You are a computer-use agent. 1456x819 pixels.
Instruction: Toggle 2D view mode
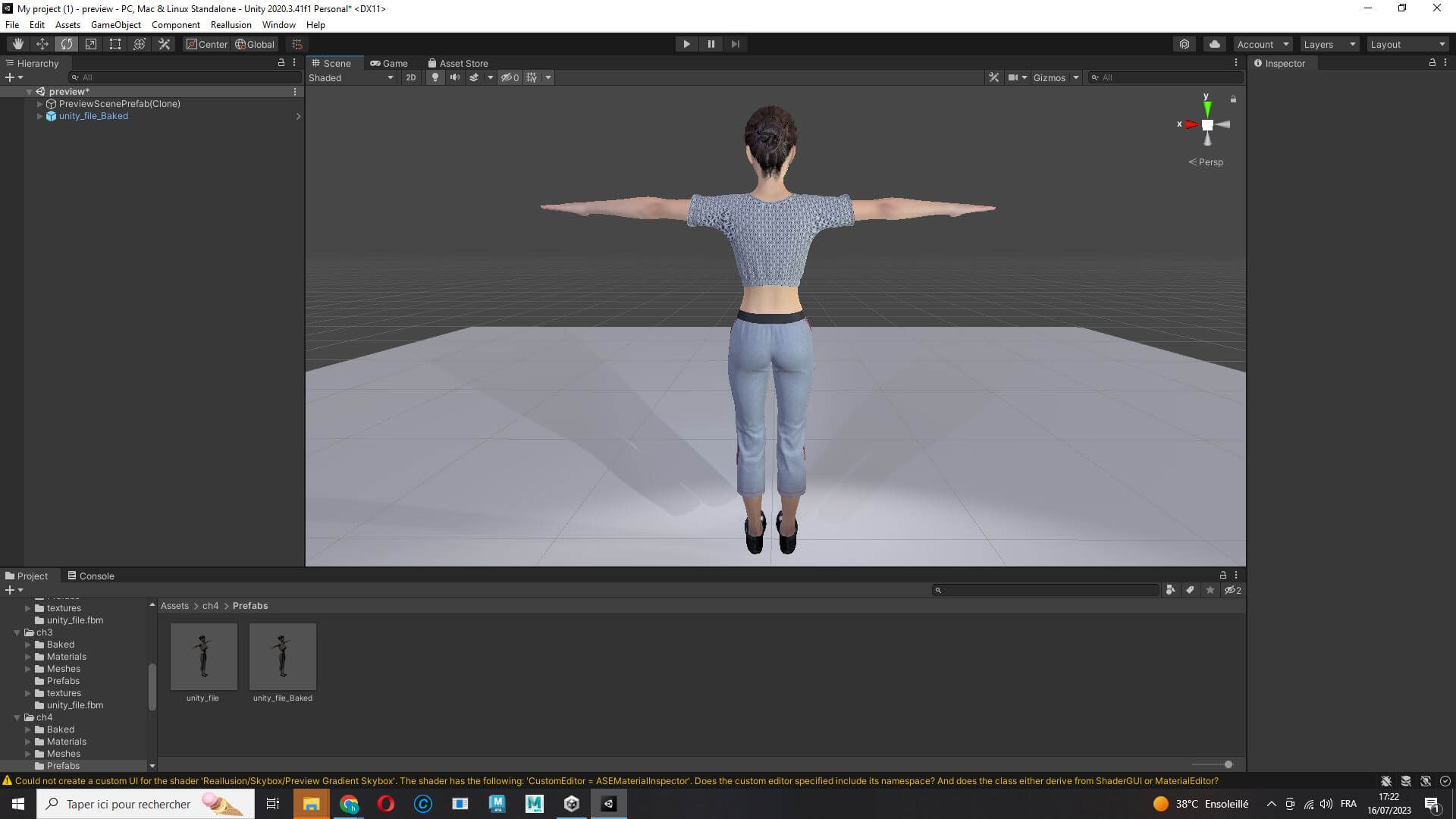[x=410, y=77]
